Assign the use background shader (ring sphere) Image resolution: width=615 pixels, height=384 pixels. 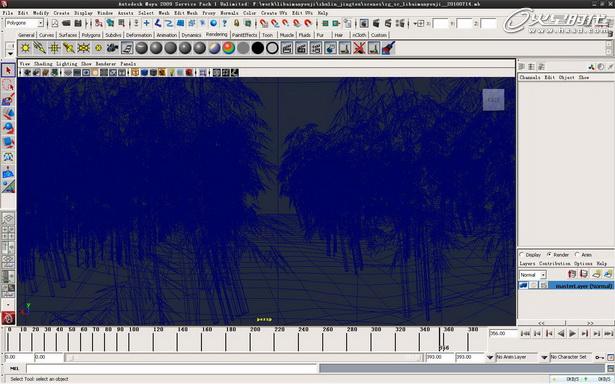coord(272,48)
